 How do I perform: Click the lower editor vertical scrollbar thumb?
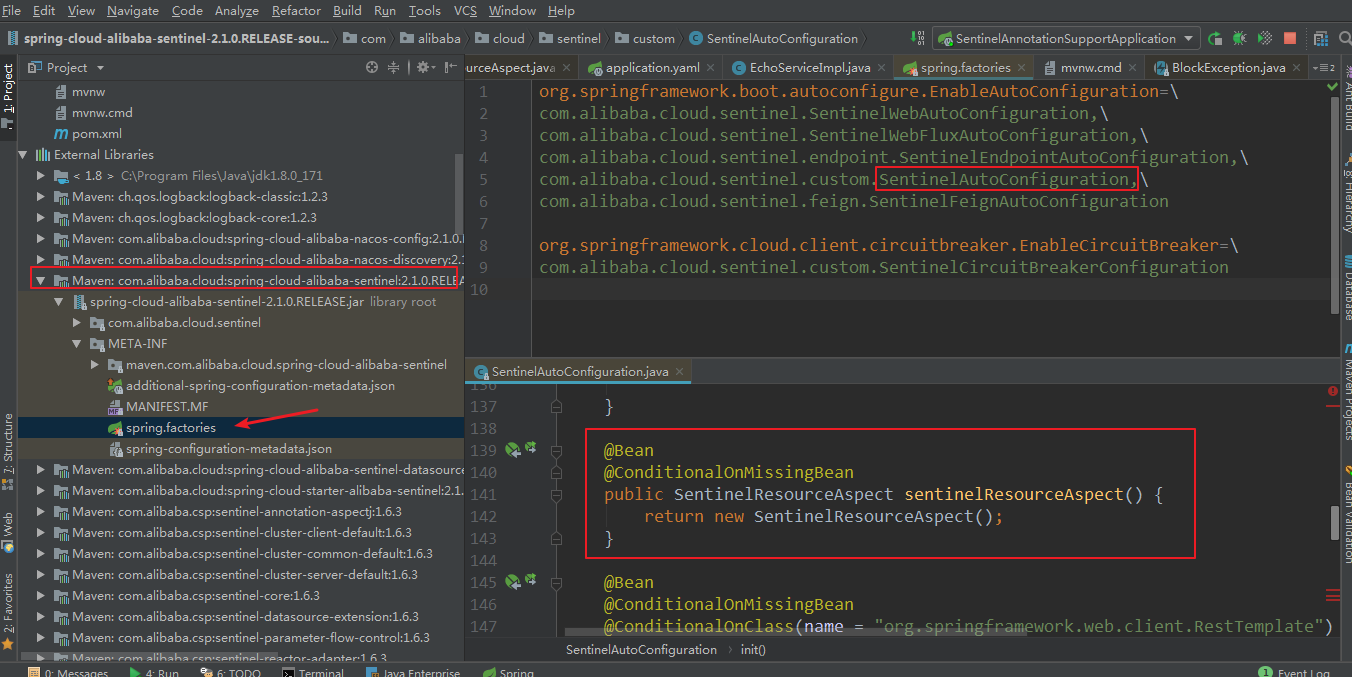(1333, 522)
